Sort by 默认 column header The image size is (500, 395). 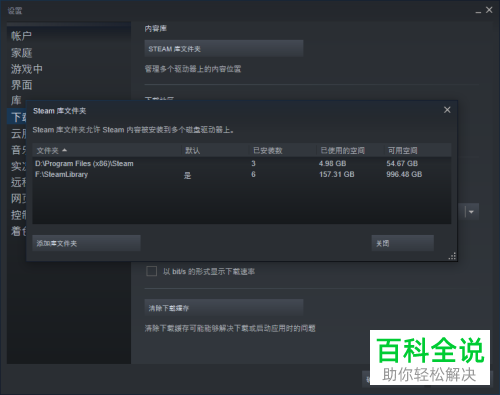[x=215, y=150]
